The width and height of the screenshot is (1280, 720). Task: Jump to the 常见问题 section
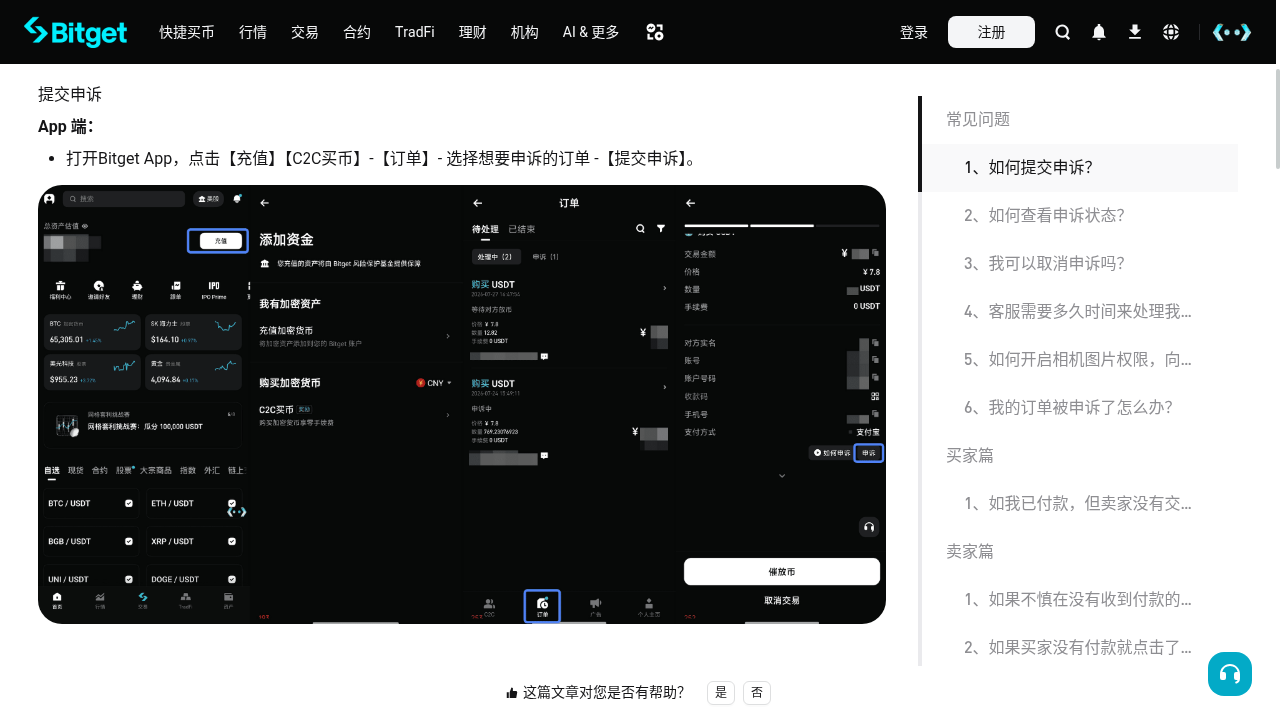click(978, 120)
